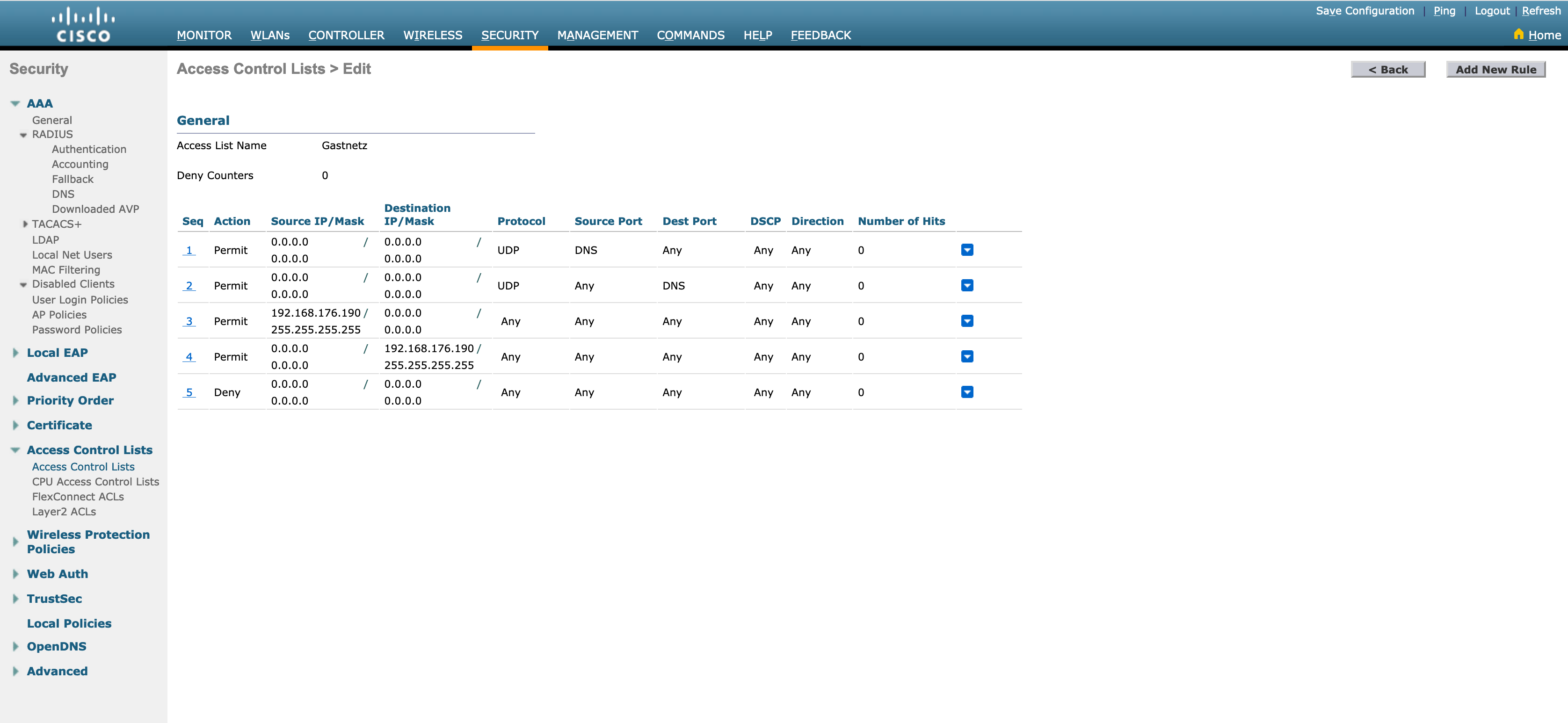Open the WIRELESS menu
This screenshot has height=723, width=1568.
[x=433, y=35]
